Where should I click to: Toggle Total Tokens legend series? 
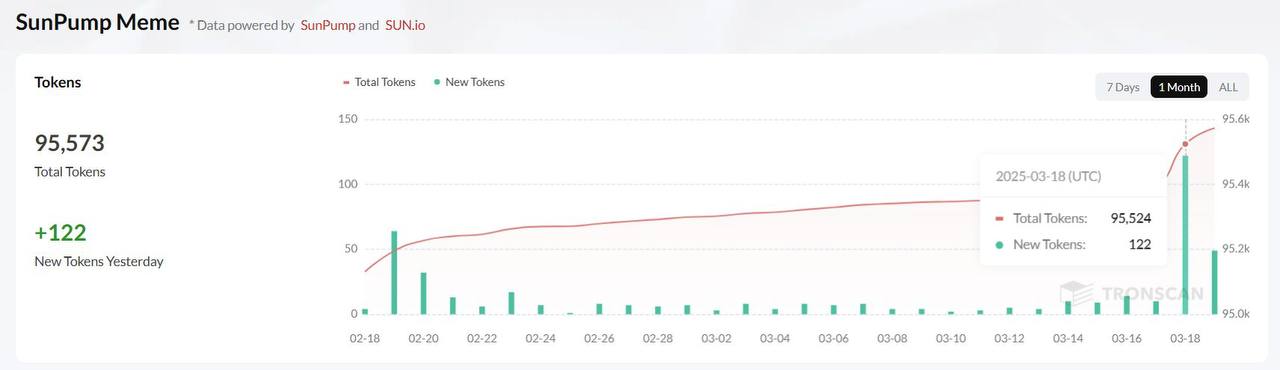click(379, 82)
